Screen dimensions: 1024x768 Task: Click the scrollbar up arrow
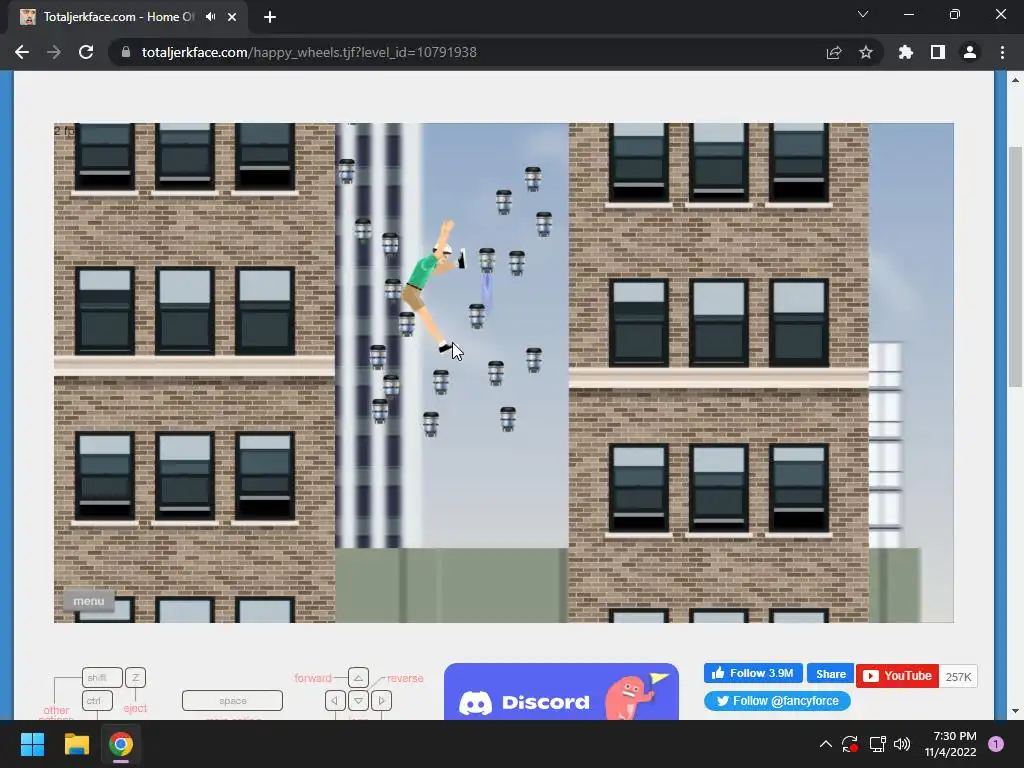coord(1015,80)
